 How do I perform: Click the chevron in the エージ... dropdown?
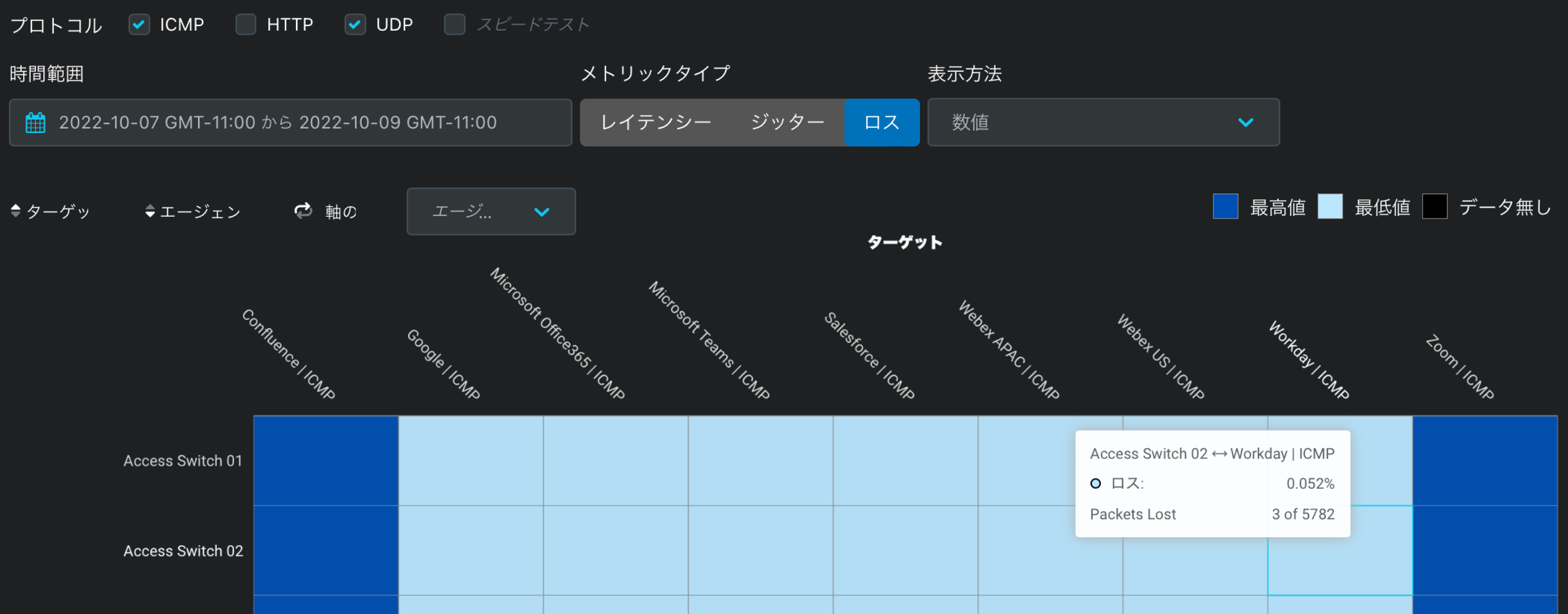tap(541, 212)
